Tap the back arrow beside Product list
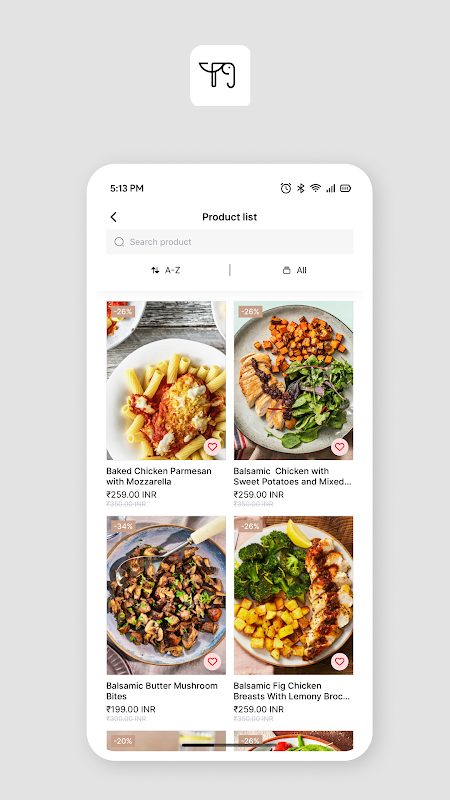The width and height of the screenshot is (450, 800). click(113, 217)
